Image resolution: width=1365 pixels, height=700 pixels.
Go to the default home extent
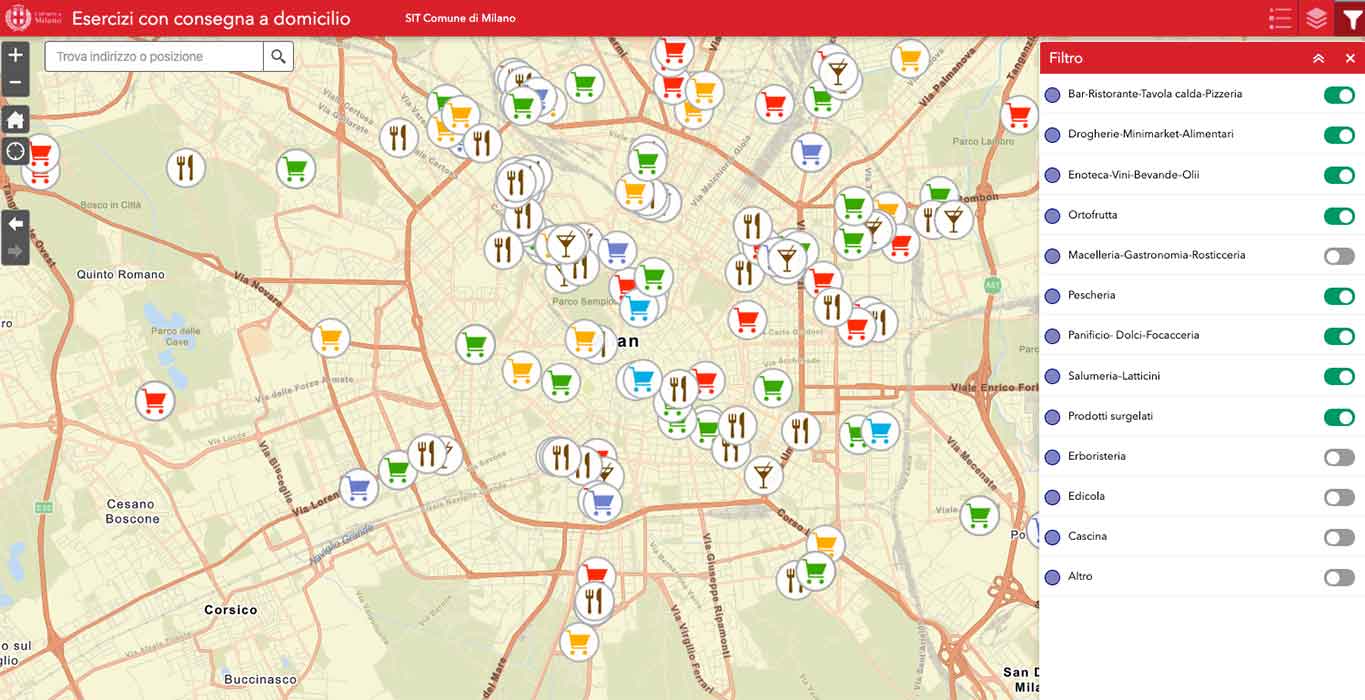pyautogui.click(x=15, y=120)
